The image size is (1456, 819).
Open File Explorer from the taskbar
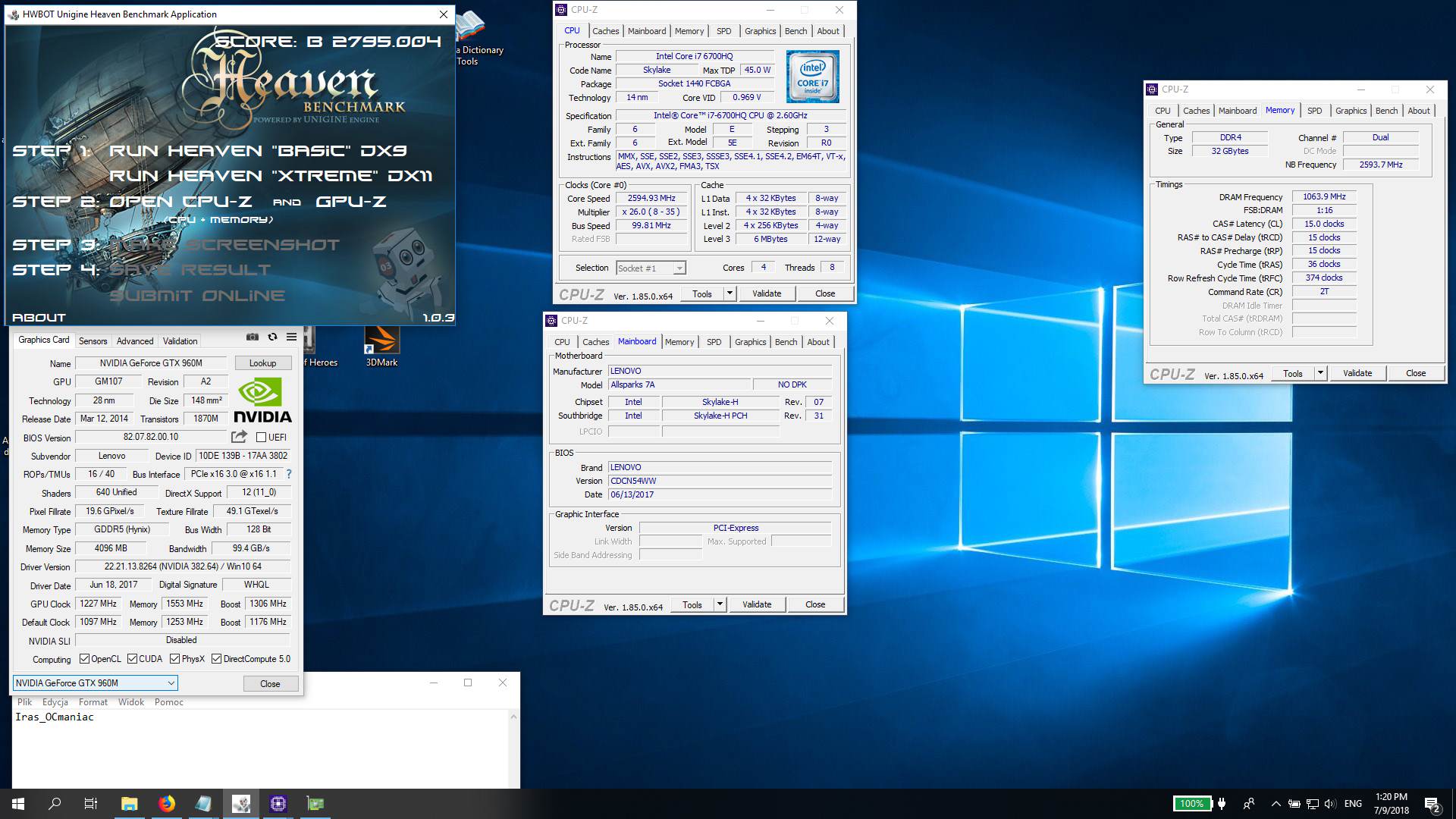(x=130, y=804)
